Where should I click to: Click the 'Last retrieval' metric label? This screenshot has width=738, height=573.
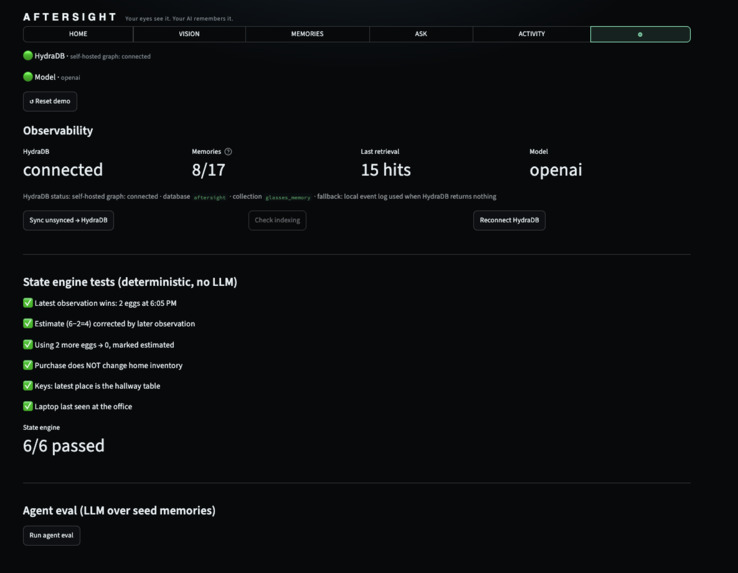[x=380, y=152]
